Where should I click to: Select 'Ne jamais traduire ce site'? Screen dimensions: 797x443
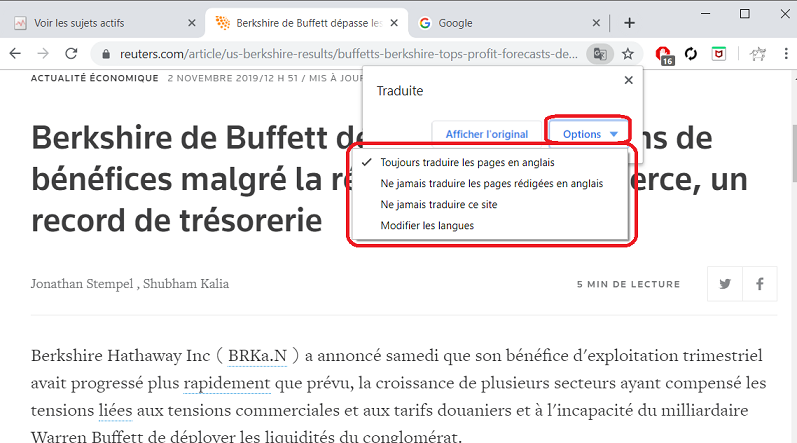click(x=491, y=204)
